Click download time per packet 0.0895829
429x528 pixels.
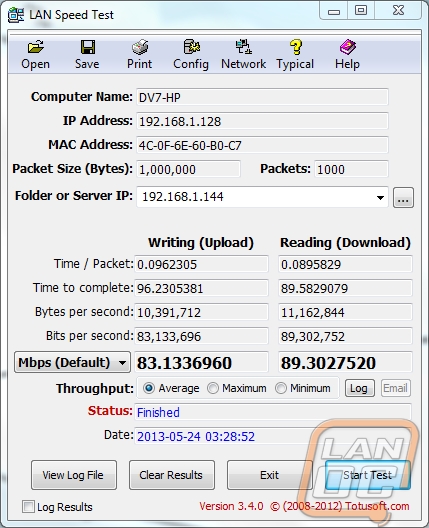pos(345,264)
